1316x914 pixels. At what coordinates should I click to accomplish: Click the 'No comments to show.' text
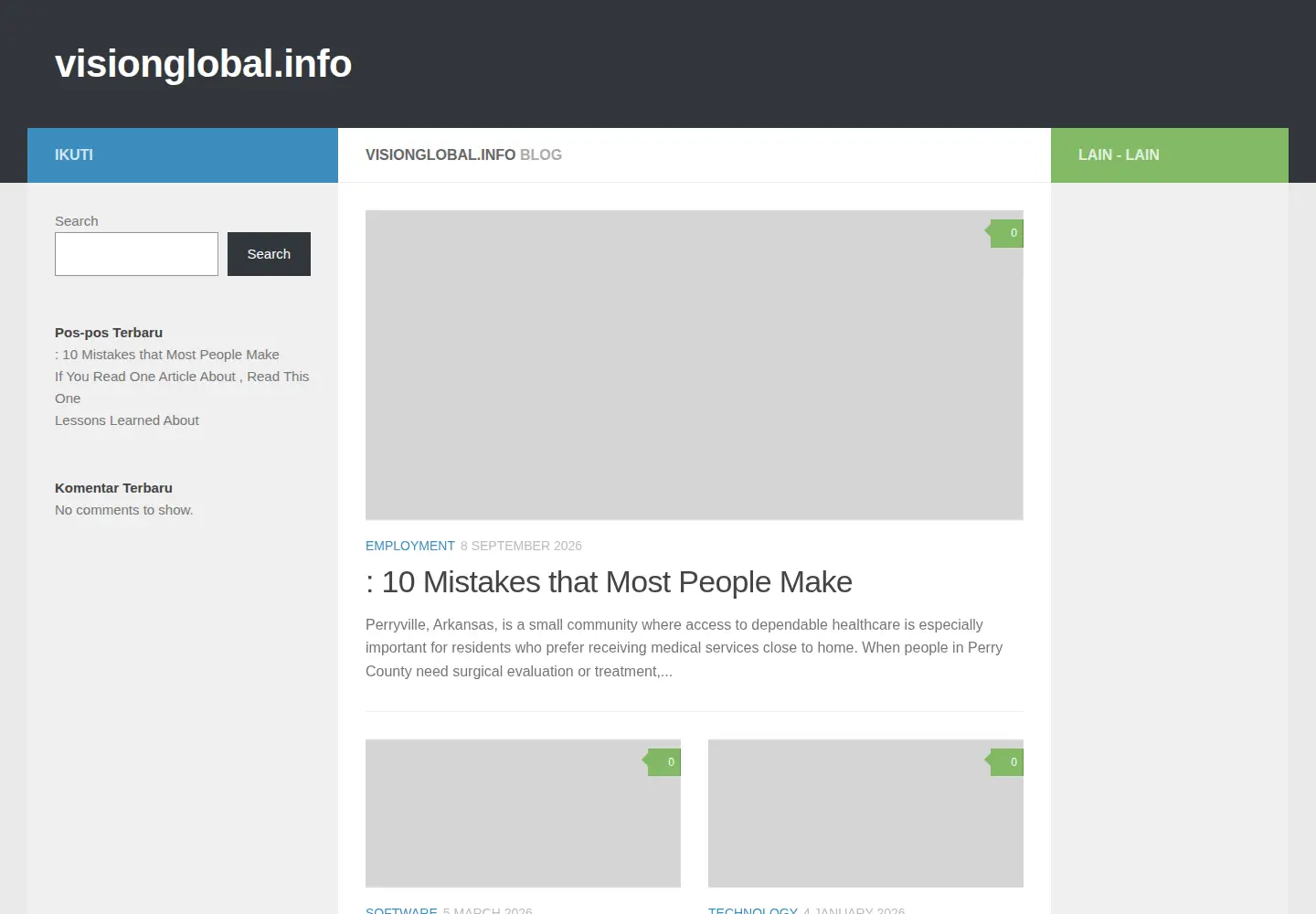pyautogui.click(x=124, y=510)
